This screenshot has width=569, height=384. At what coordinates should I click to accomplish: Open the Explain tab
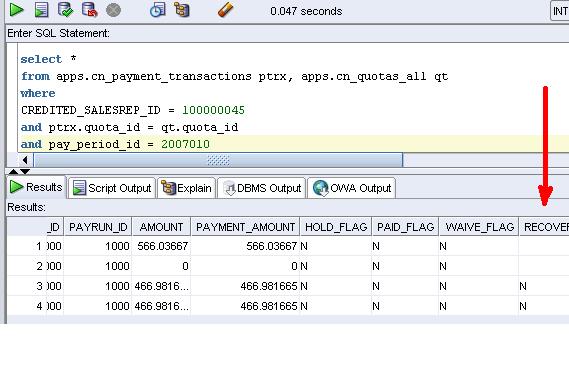tap(186, 188)
